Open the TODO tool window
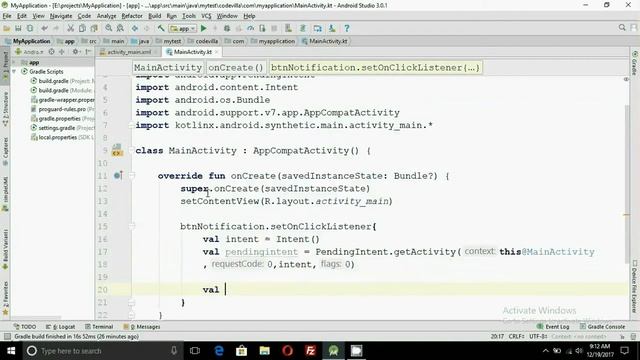The width and height of the screenshot is (640, 360). [x=24, y=327]
